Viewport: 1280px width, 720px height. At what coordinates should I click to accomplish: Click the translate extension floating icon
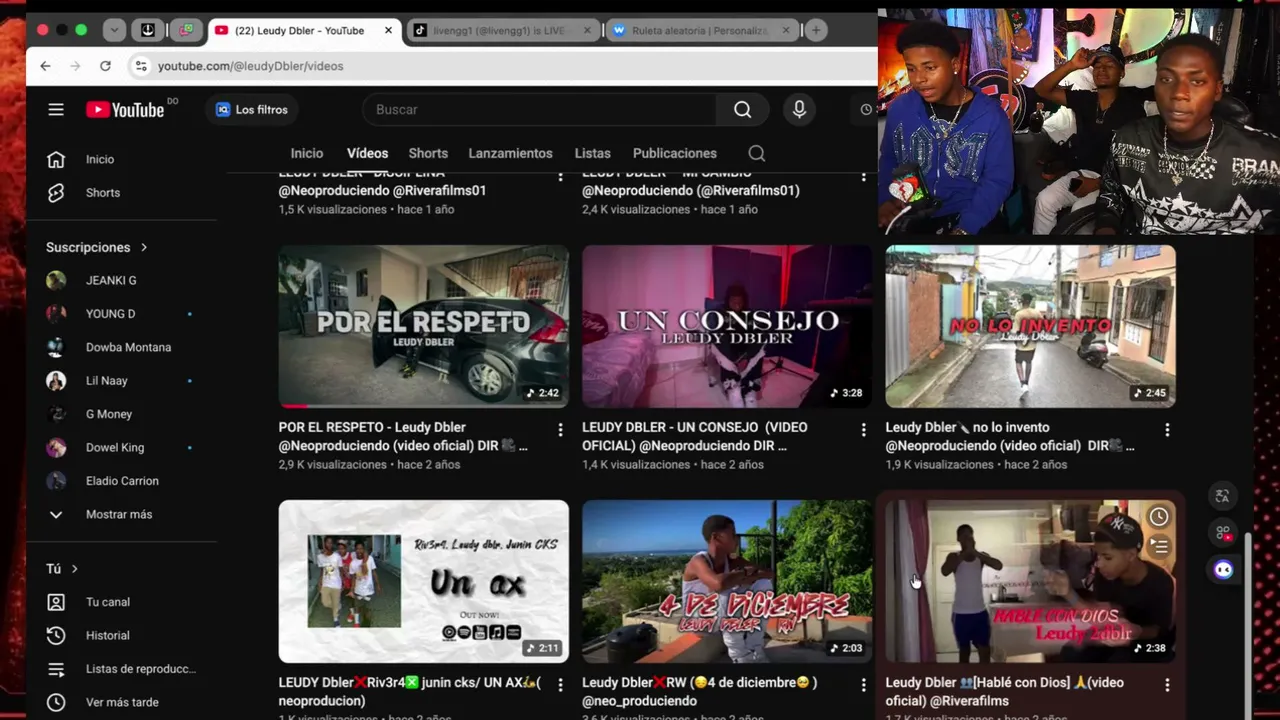(x=1223, y=496)
